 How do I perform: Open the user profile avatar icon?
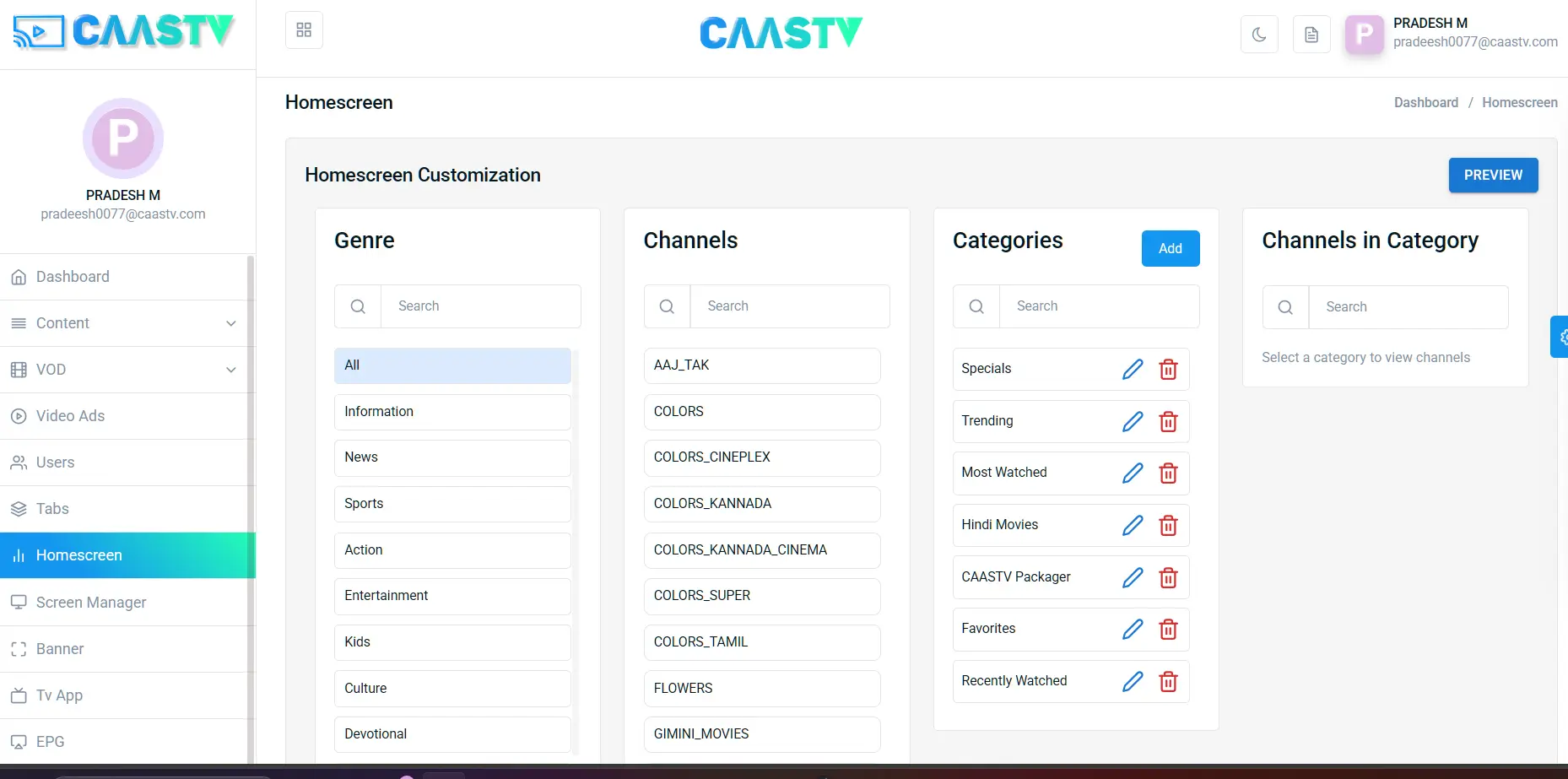click(x=1364, y=34)
